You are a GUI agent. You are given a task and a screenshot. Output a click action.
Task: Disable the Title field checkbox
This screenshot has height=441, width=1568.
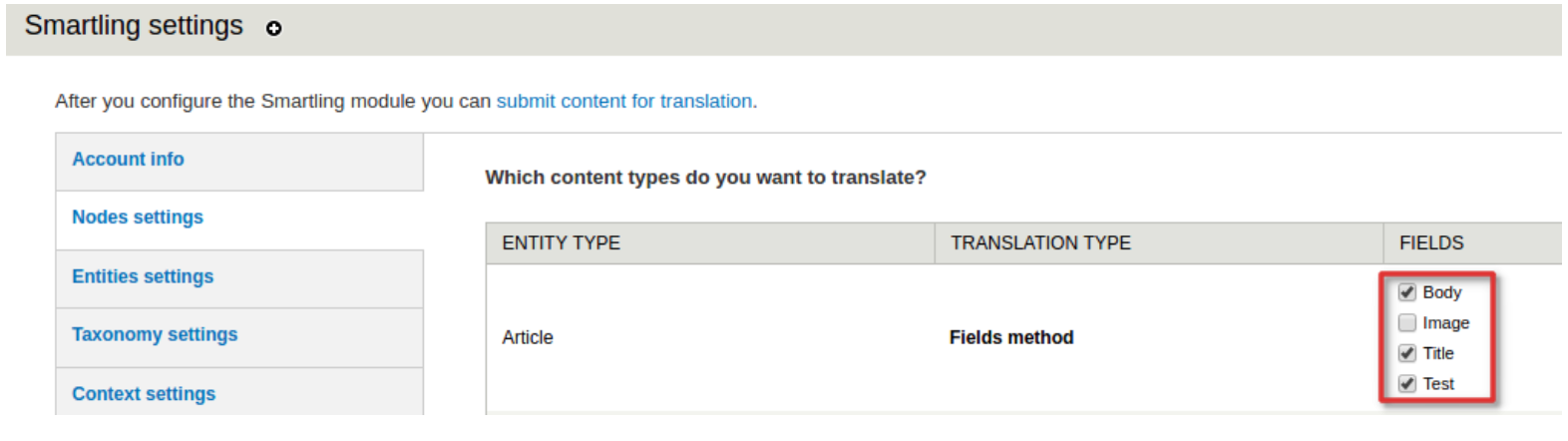click(1406, 353)
